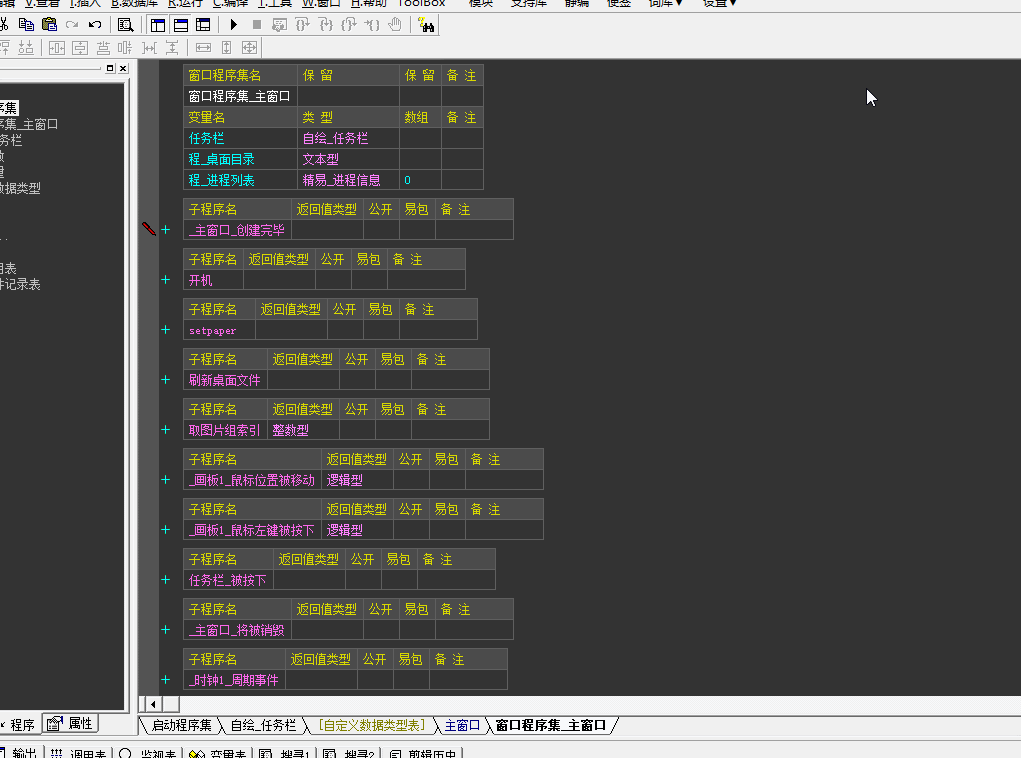The width and height of the screenshot is (1021, 758).
Task: Switch to the 启动程序集 tab
Action: [x=181, y=726]
